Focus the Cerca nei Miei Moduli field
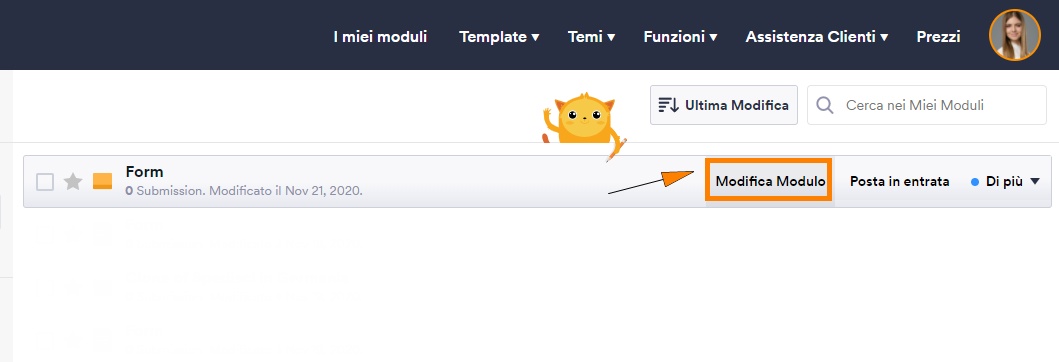 [x=927, y=105]
